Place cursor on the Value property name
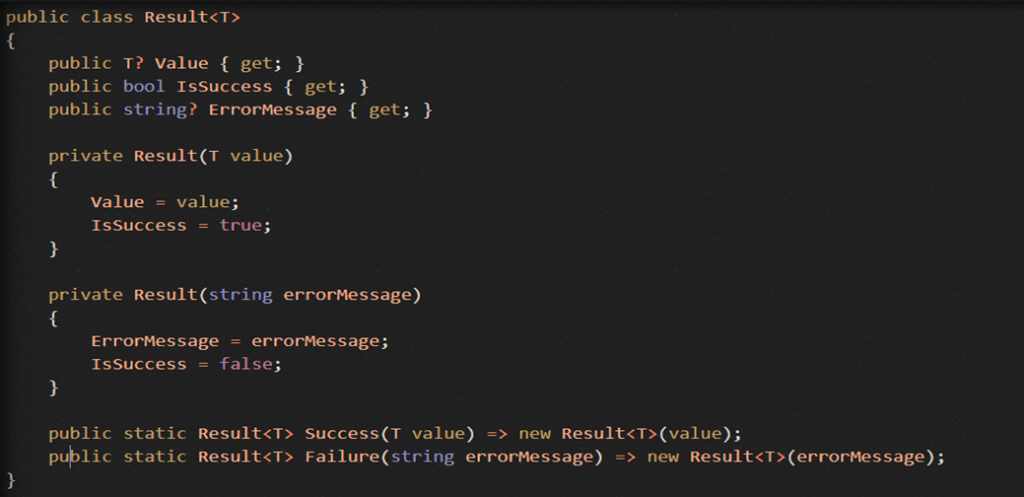Viewport: 1024px width, 497px height. (182, 63)
